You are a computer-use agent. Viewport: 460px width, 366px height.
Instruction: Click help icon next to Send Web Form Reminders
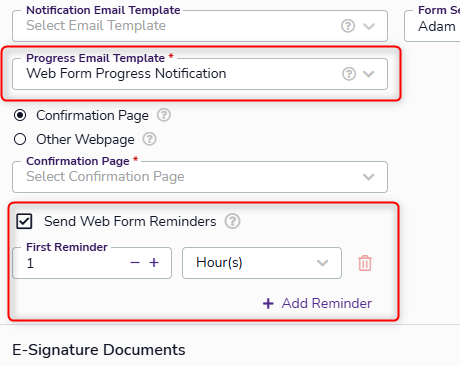tap(232, 221)
